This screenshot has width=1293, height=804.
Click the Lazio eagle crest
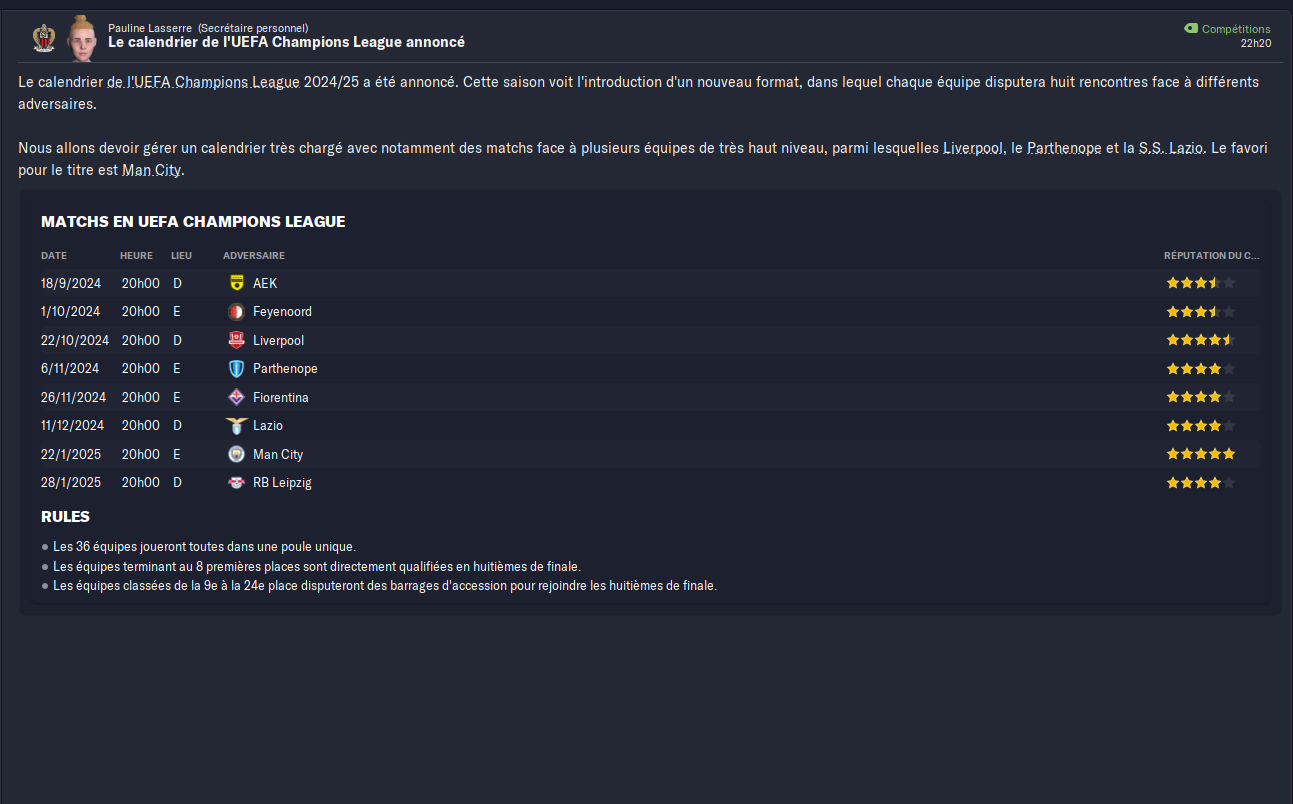236,426
